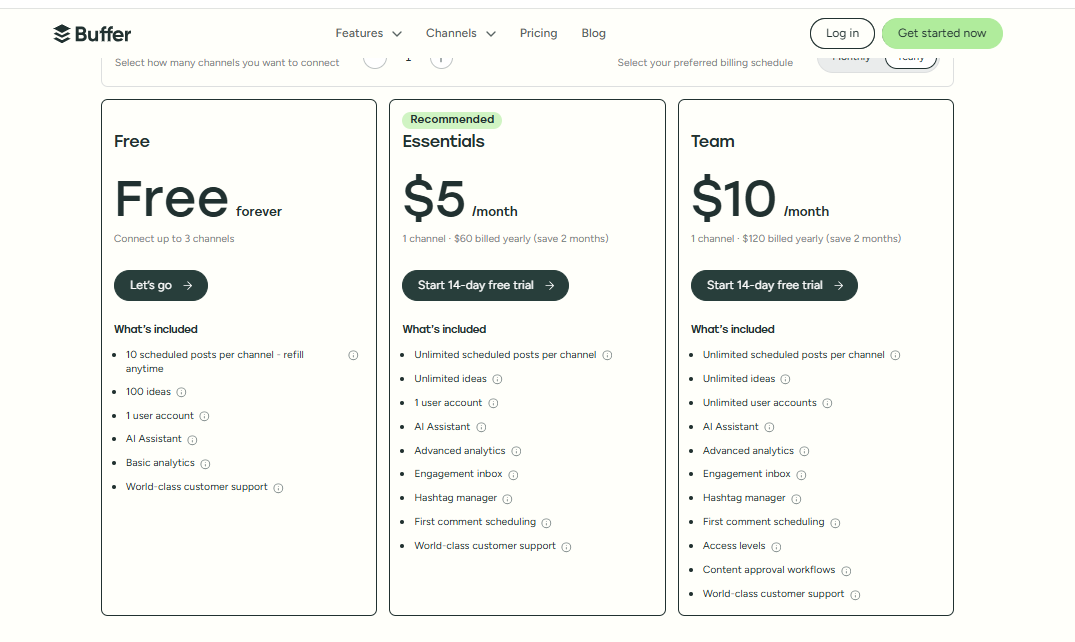Info icon for Essentials First comment scheduling
The height and width of the screenshot is (642, 1075).
546,523
